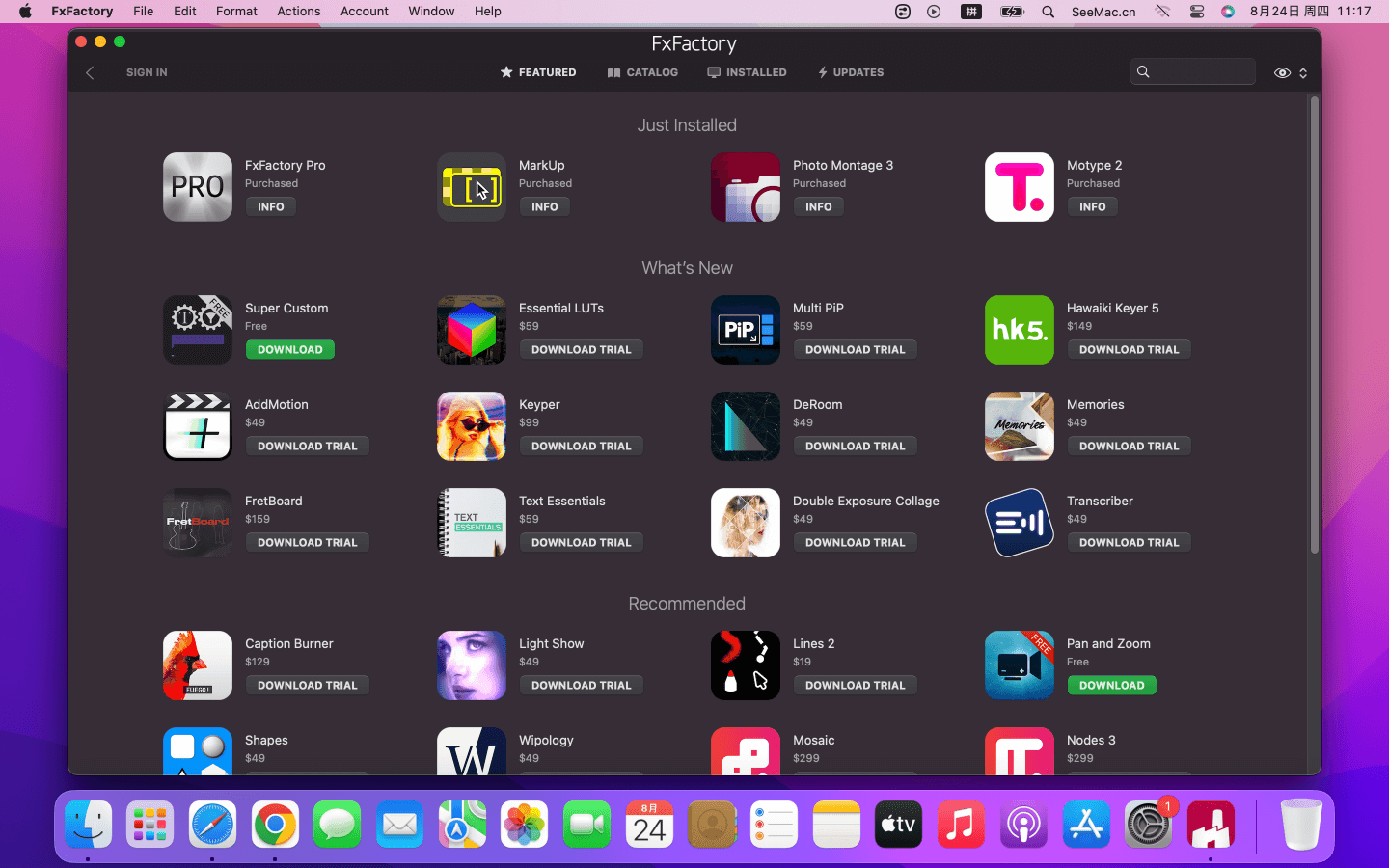Download trial of Essential LUTs
Screen dimensions: 1389x868
[582, 349]
